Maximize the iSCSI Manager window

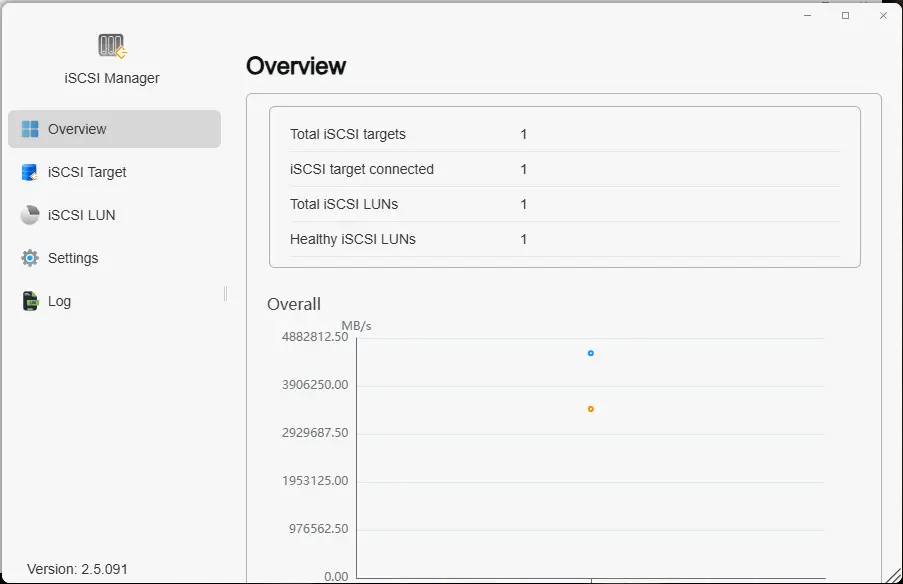coord(845,16)
